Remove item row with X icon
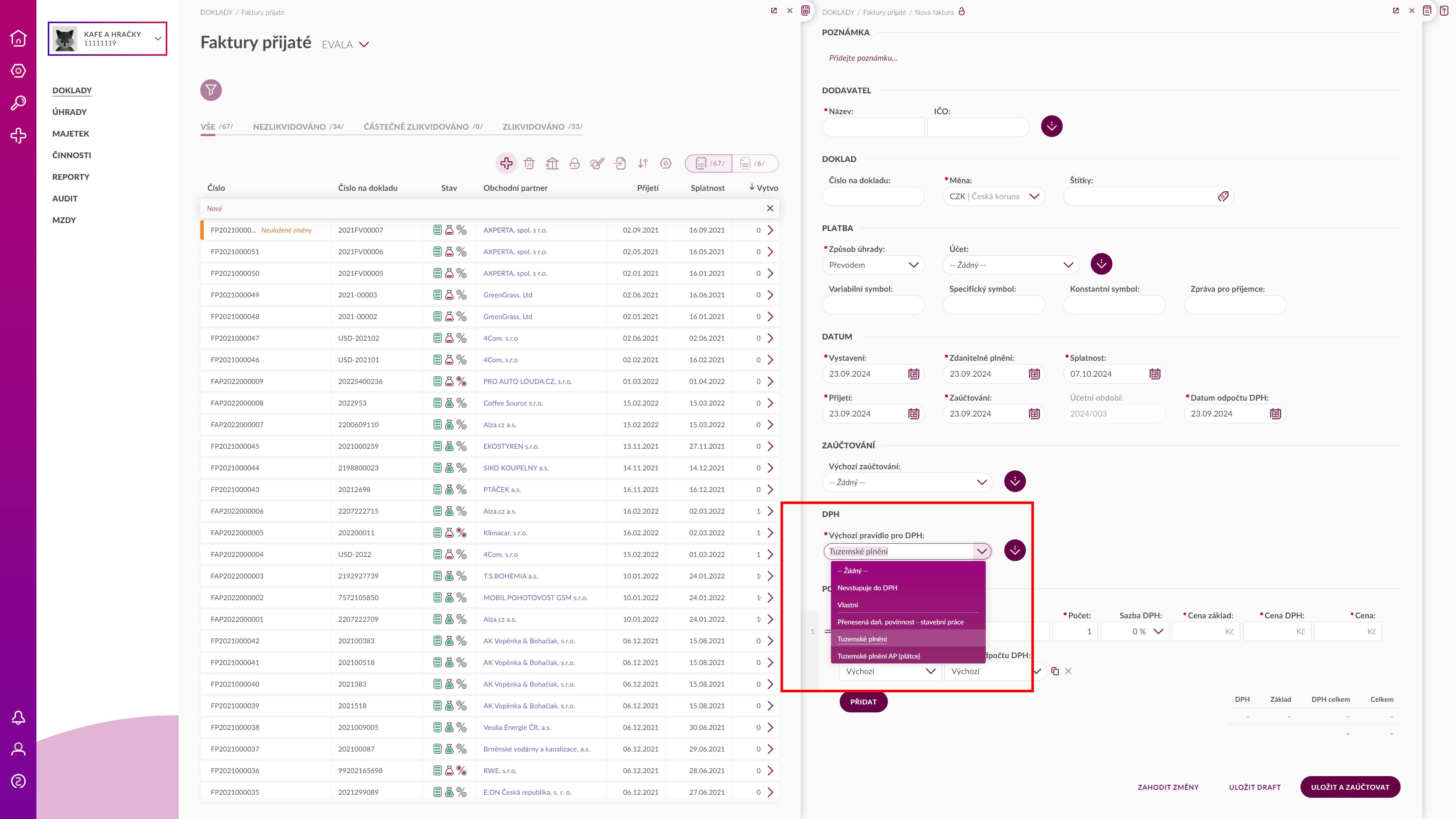Viewport: 1456px width, 819px height. pos(1068,671)
